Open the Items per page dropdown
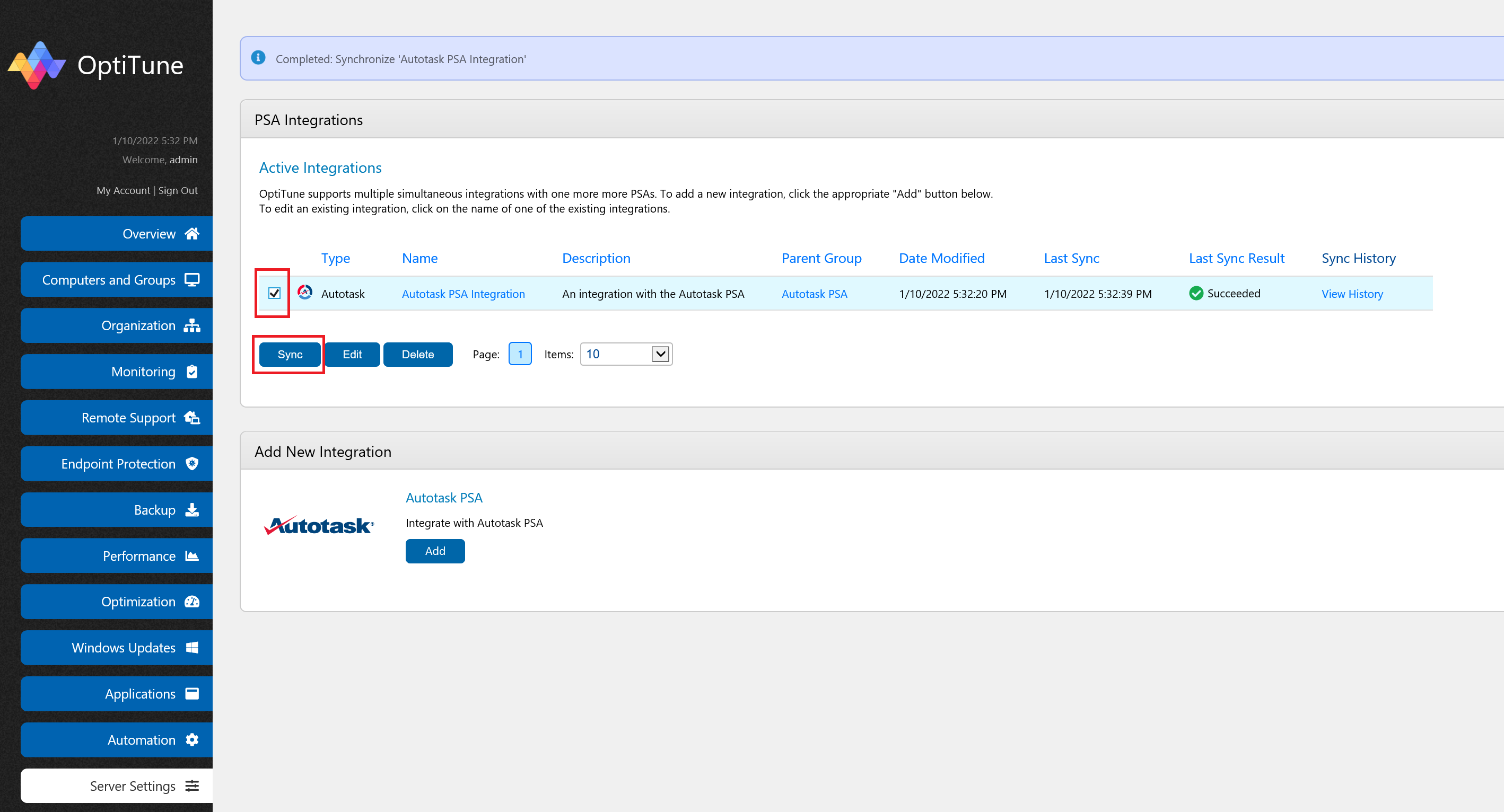Image resolution: width=1504 pixels, height=812 pixels. point(626,354)
